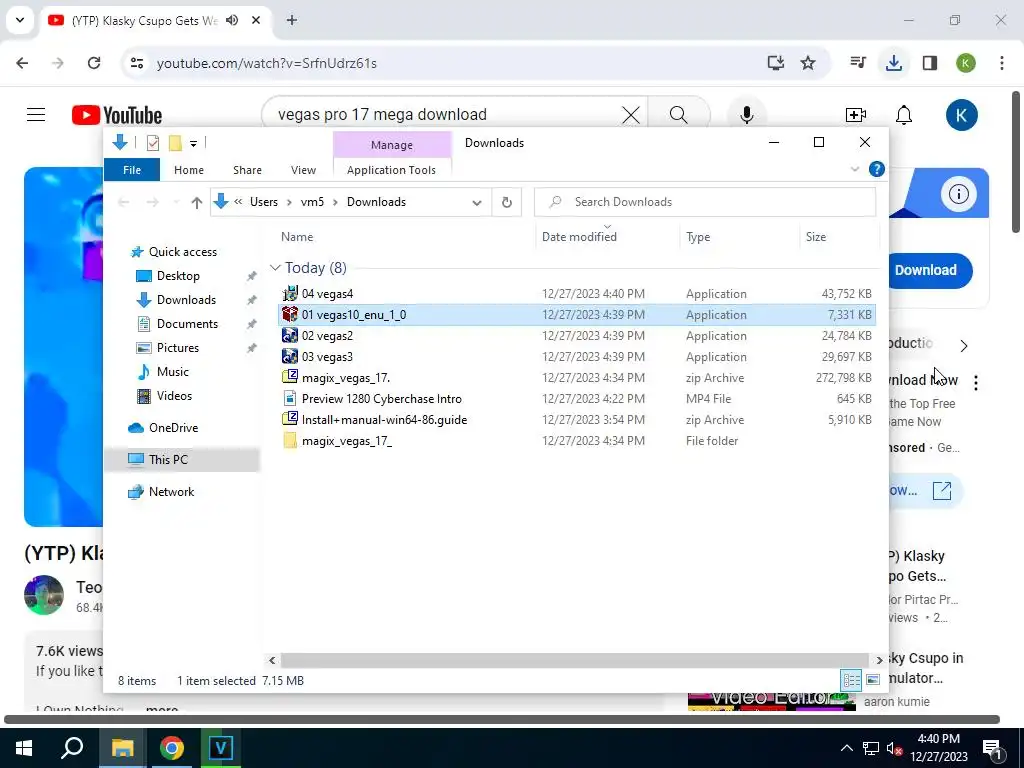Screen dimensions: 1024x768
Task: Open the customize quick access toolbar dropdown
Action: pyautogui.click(x=193, y=143)
